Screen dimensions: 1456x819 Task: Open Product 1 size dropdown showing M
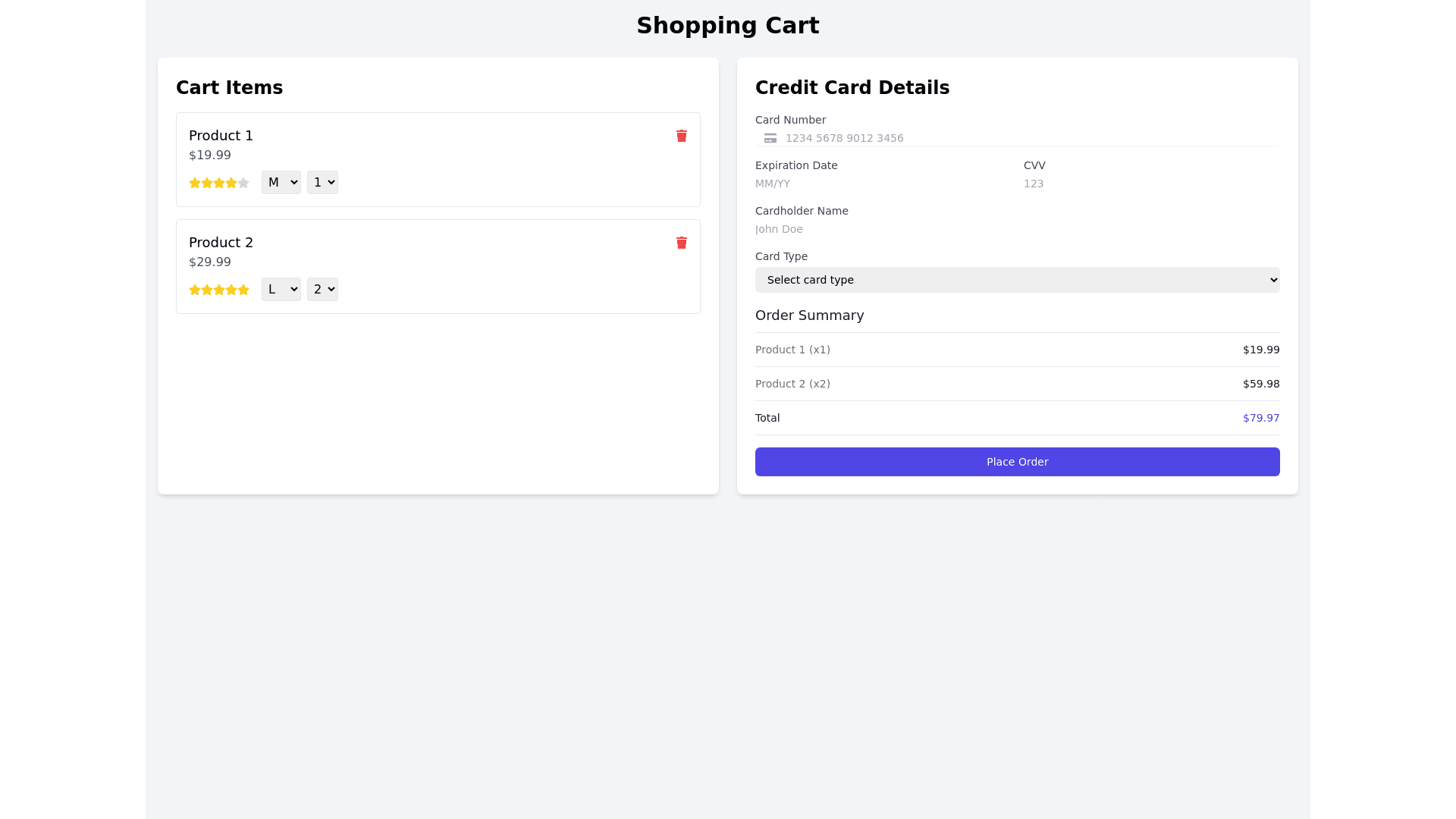point(281,182)
